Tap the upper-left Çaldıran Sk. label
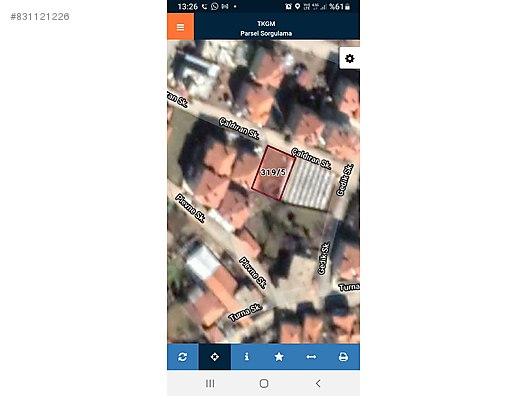This screenshot has width=528, height=396. pos(239,128)
